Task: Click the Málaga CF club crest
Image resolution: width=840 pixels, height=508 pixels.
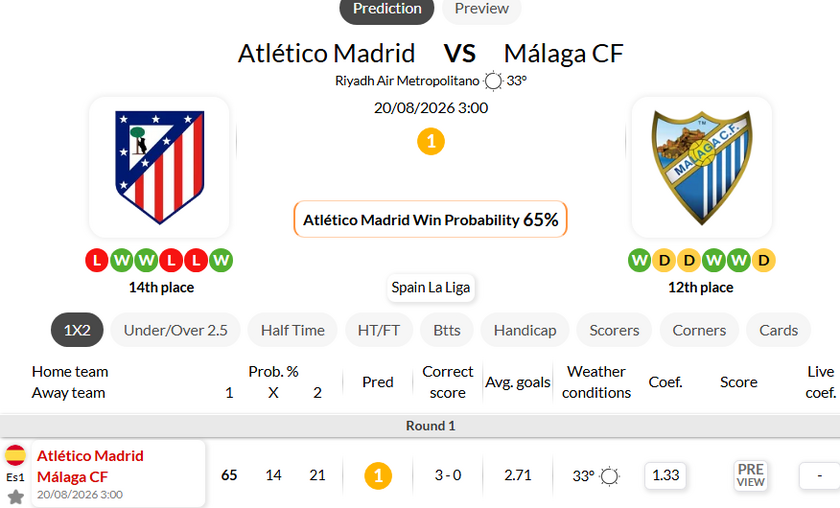Action: click(701, 167)
